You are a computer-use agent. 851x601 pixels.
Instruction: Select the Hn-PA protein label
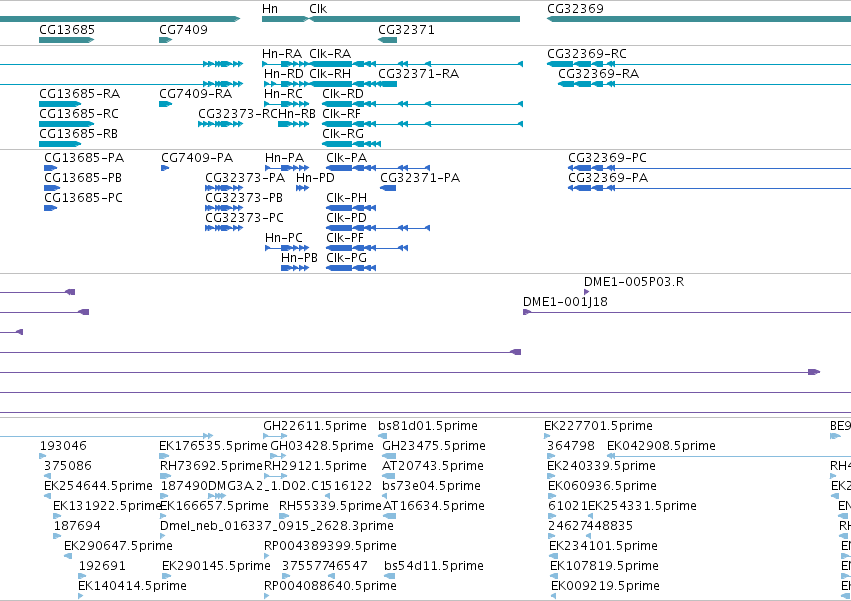[x=284, y=158]
